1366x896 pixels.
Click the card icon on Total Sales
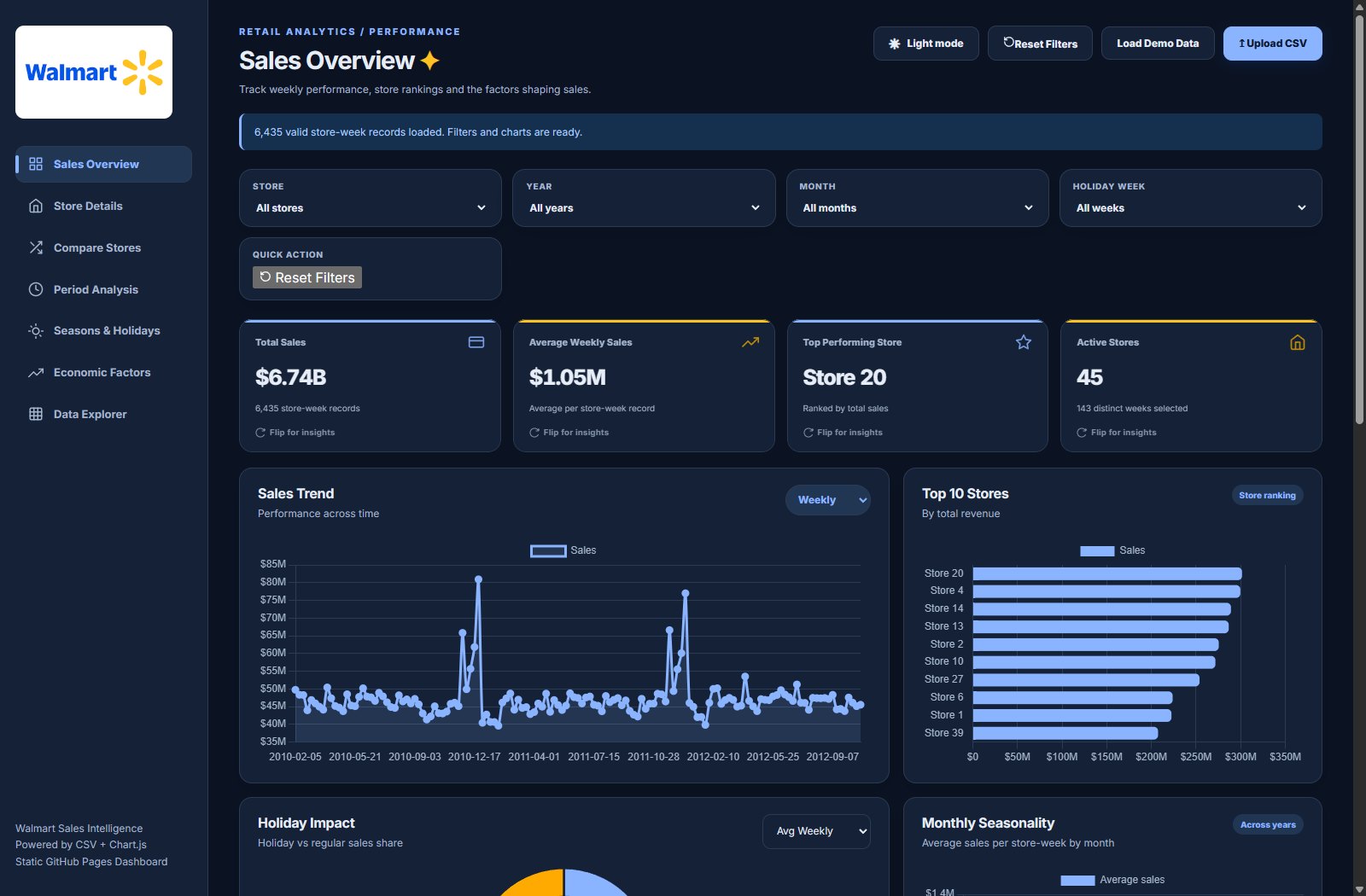click(x=476, y=342)
